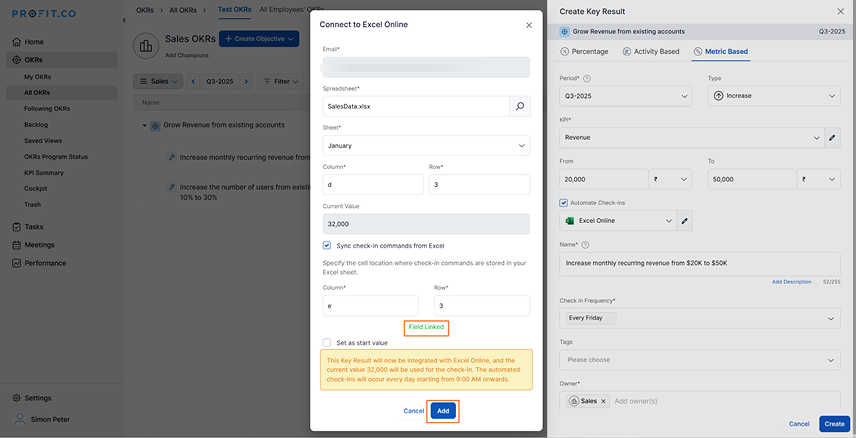Go to next period arrow near Q3-2025
Image resolution: width=856 pixels, height=438 pixels.
tap(246, 81)
